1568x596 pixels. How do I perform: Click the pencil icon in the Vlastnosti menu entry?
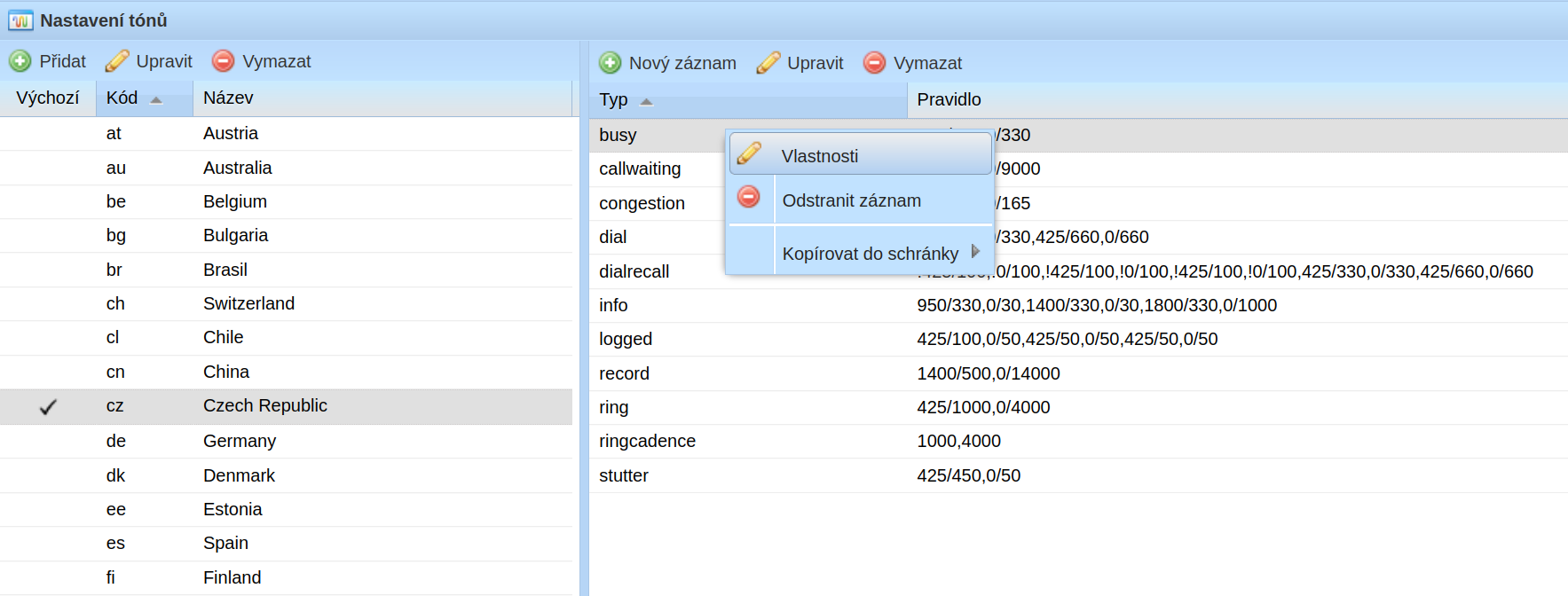coord(749,153)
